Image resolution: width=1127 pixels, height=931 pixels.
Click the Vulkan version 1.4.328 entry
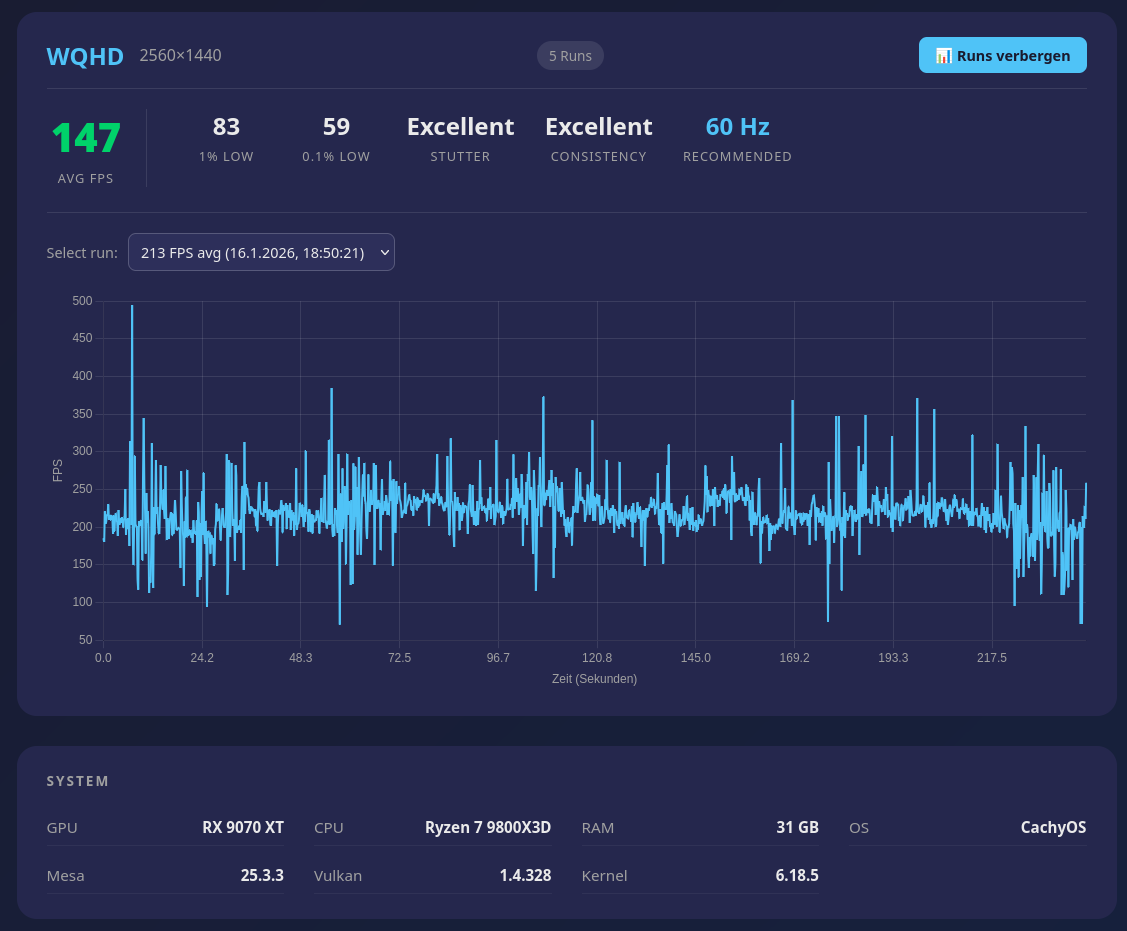525,875
